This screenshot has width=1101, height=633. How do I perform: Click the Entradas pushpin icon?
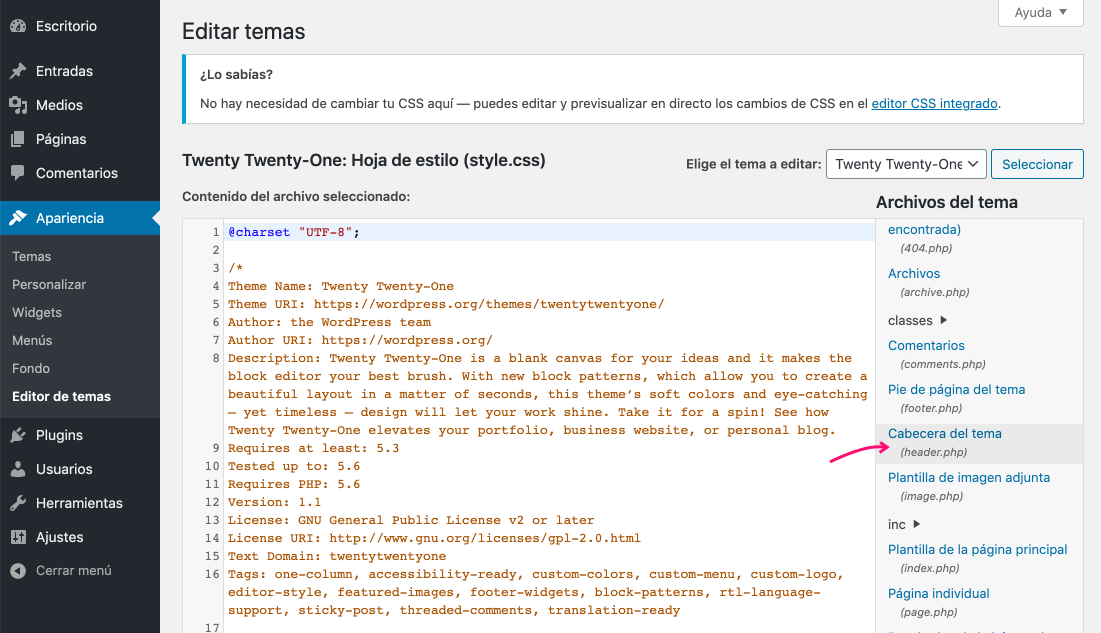[18, 71]
